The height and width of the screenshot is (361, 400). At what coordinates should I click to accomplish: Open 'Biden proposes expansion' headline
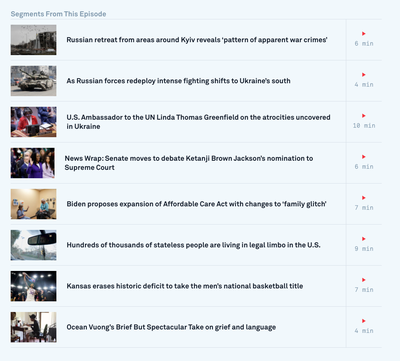click(x=196, y=204)
